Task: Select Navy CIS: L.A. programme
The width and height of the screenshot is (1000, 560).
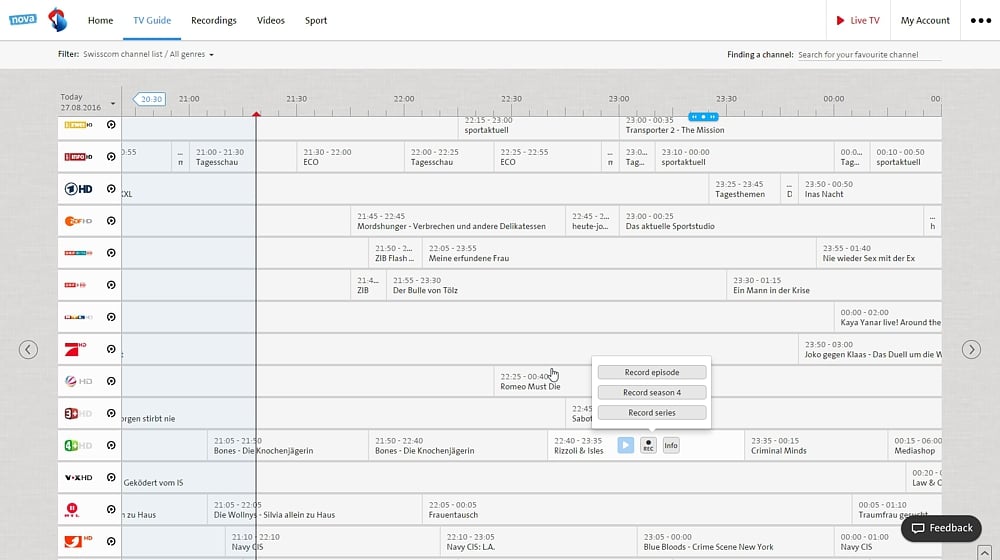Action: (538, 542)
